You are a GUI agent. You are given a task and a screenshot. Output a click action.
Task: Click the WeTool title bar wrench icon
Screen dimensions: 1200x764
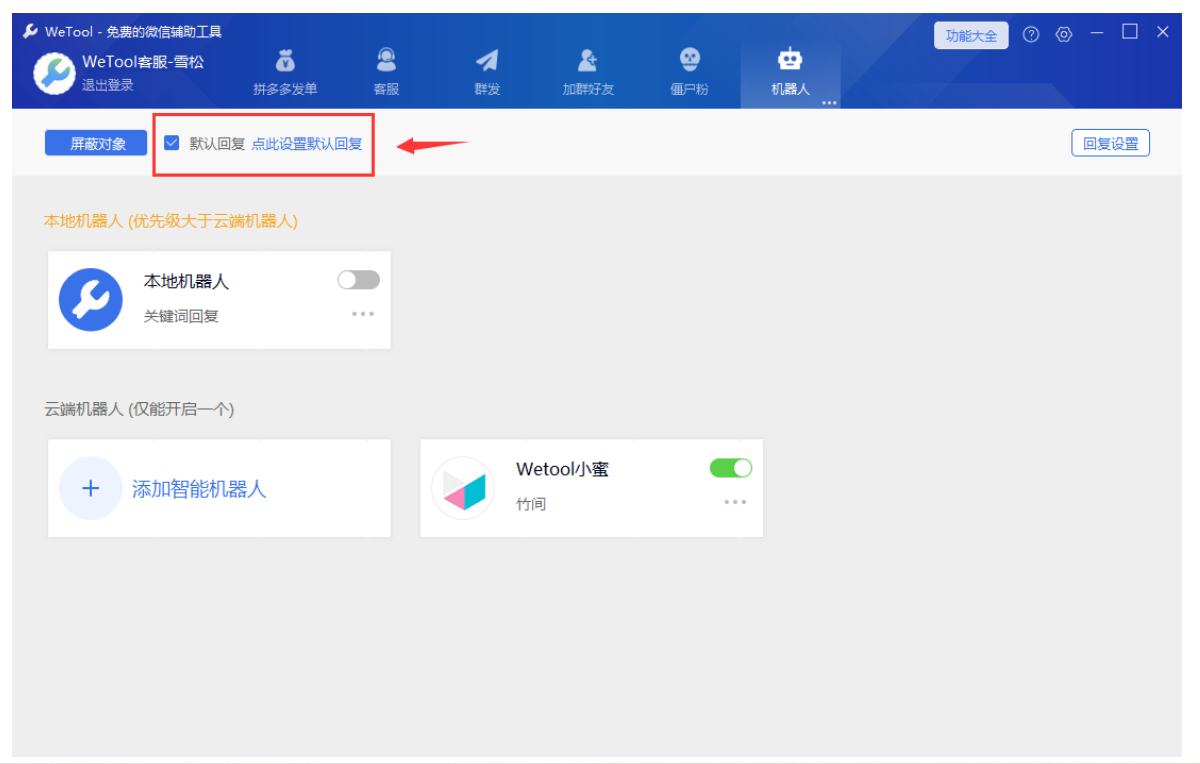pyautogui.click(x=31, y=31)
